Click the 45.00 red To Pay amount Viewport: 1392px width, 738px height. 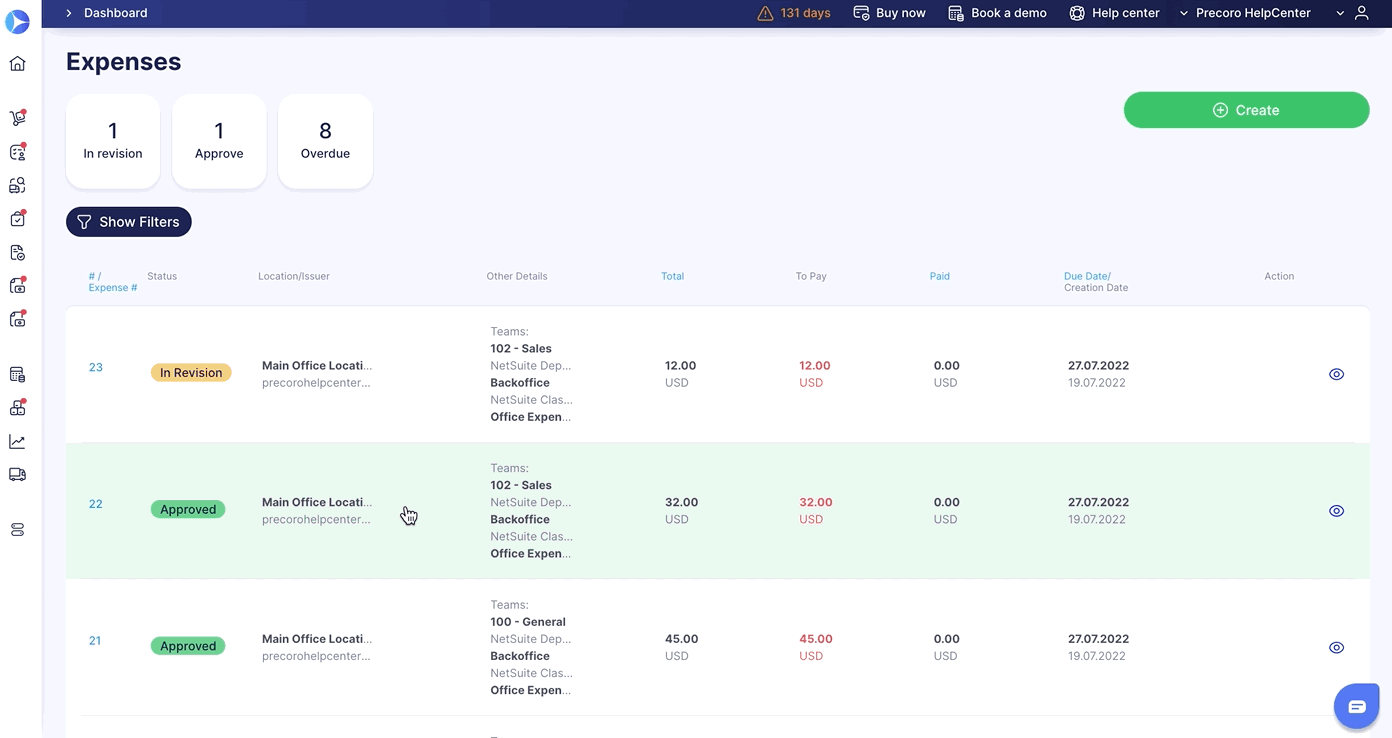click(x=815, y=640)
